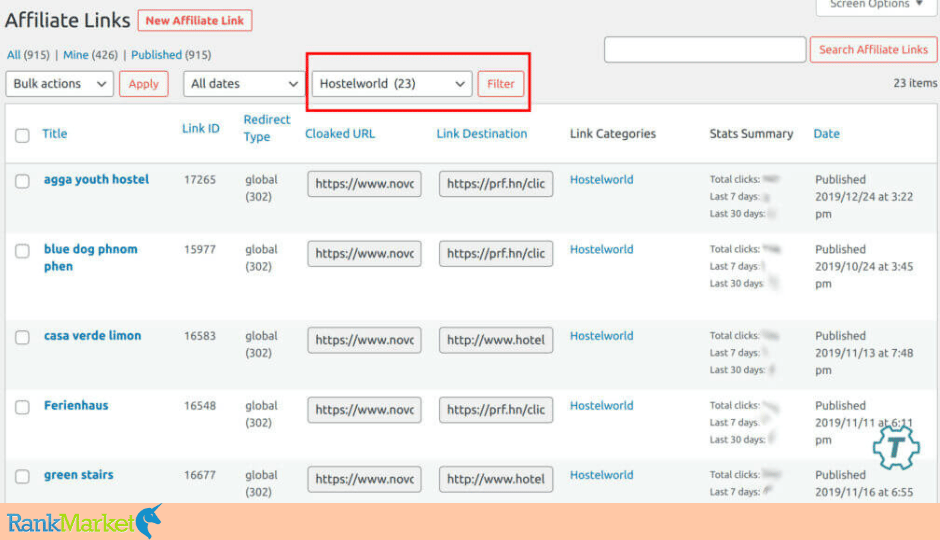The image size is (940, 540).
Task: Sort by Cloaked URL column
Action: 340,134
